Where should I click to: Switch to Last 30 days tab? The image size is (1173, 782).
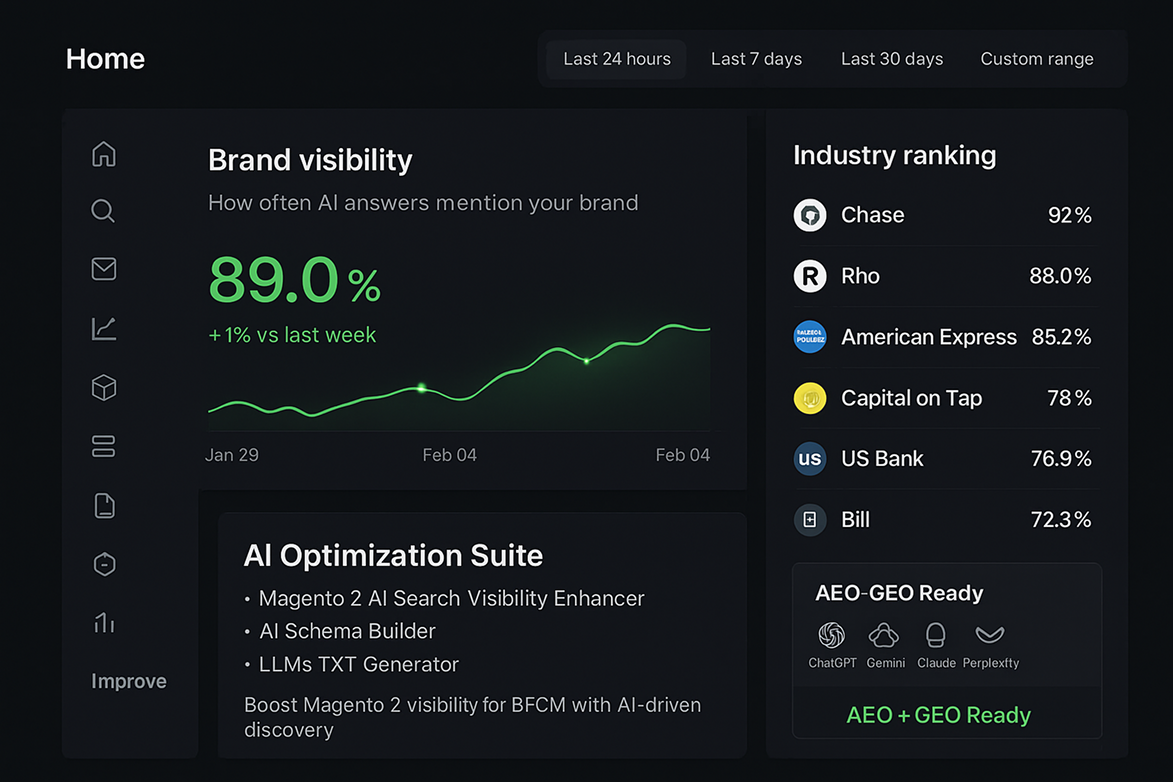[x=892, y=59]
